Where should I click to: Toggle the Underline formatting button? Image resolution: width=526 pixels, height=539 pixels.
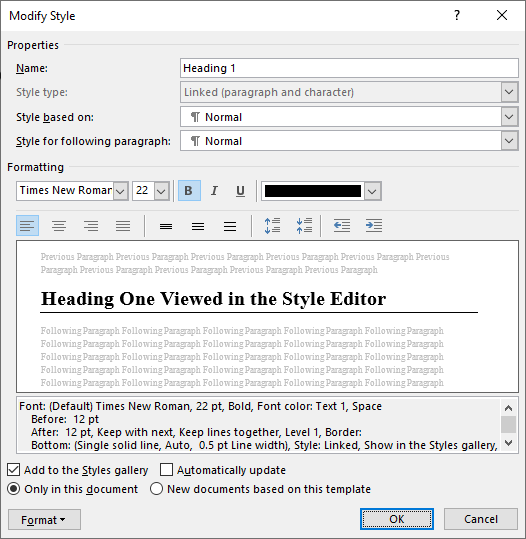click(240, 190)
